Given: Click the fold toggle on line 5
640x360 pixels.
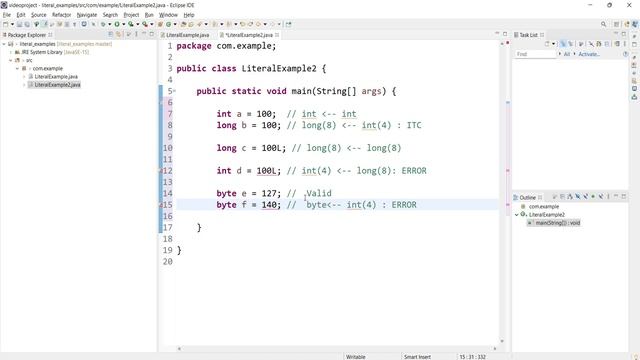Looking at the screenshot, I should [x=174, y=91].
